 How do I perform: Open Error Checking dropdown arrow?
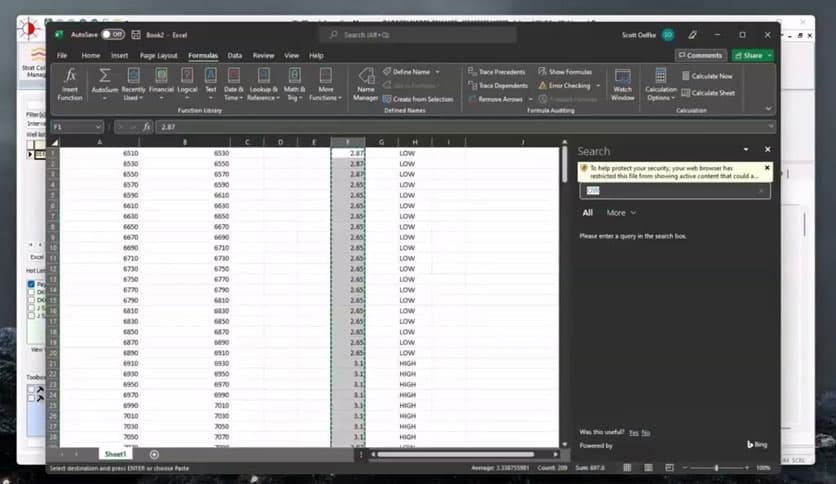click(598, 85)
